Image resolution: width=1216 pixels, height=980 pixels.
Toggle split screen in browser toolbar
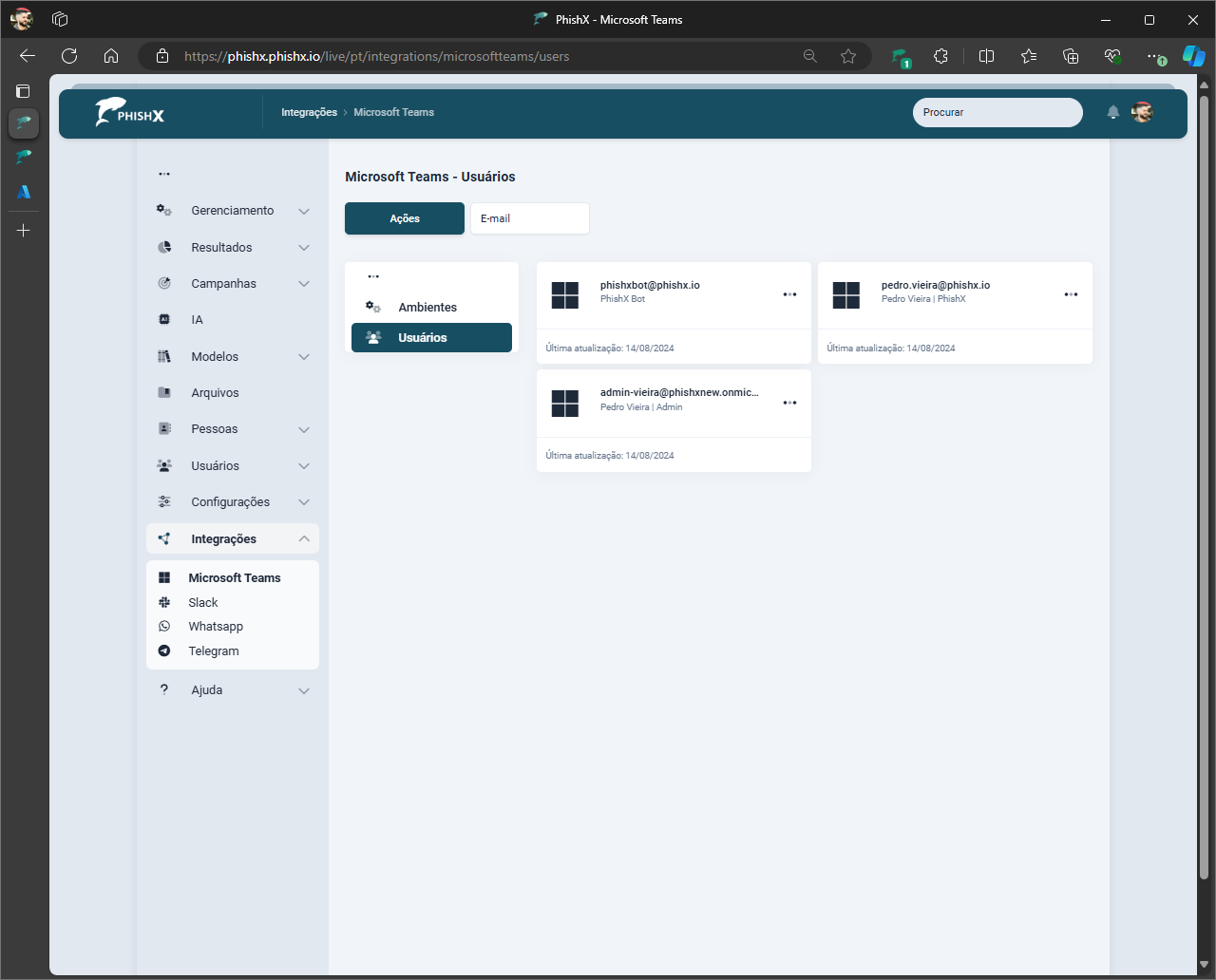(986, 56)
